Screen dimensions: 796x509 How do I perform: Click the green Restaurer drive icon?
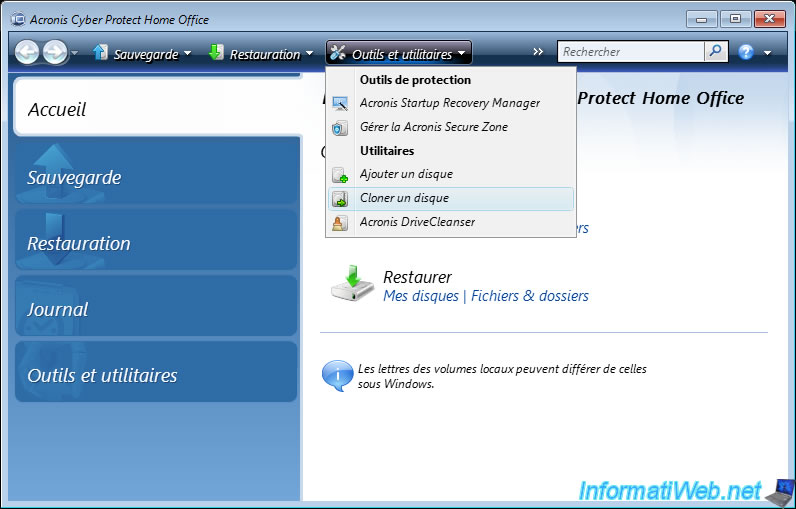(x=352, y=284)
